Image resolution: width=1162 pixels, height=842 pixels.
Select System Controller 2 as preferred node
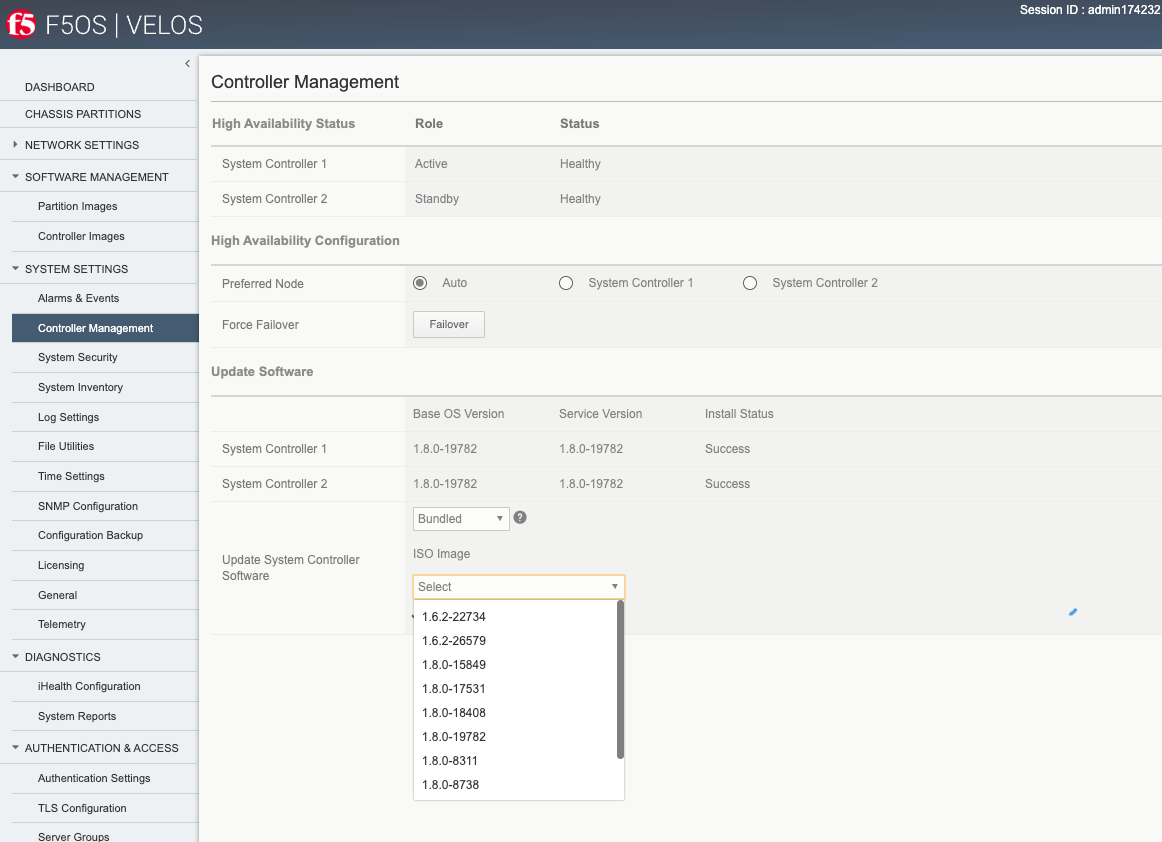click(x=750, y=283)
